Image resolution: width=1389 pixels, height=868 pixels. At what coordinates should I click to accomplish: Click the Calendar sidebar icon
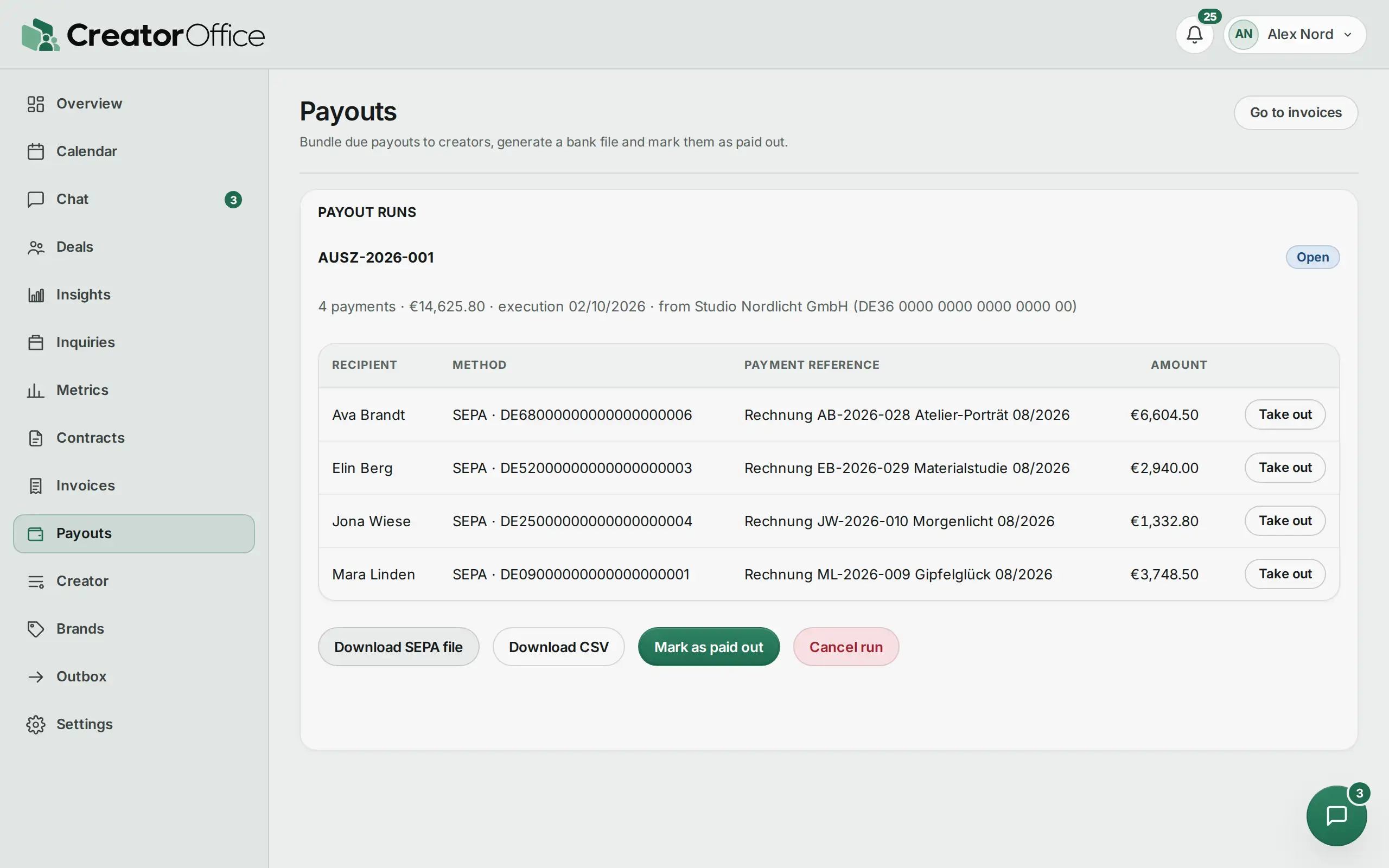coord(36,151)
